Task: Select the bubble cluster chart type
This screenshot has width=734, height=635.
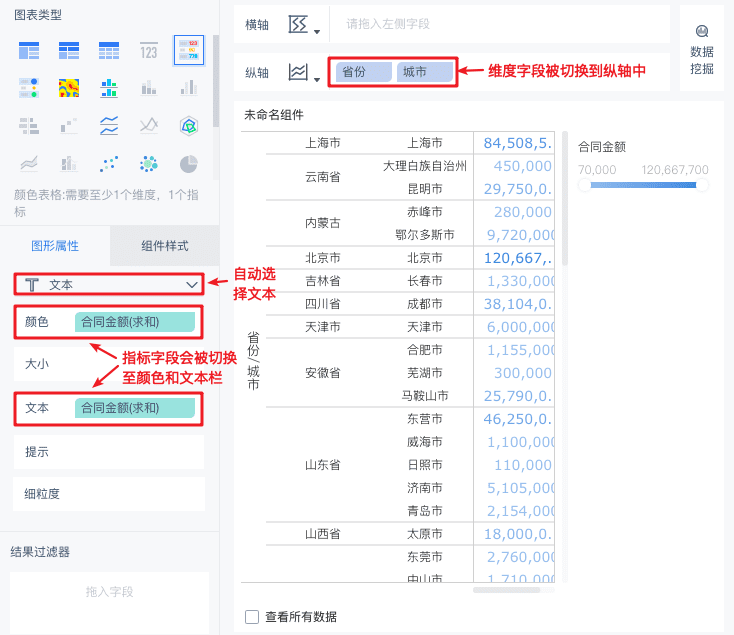Action: 149,164
